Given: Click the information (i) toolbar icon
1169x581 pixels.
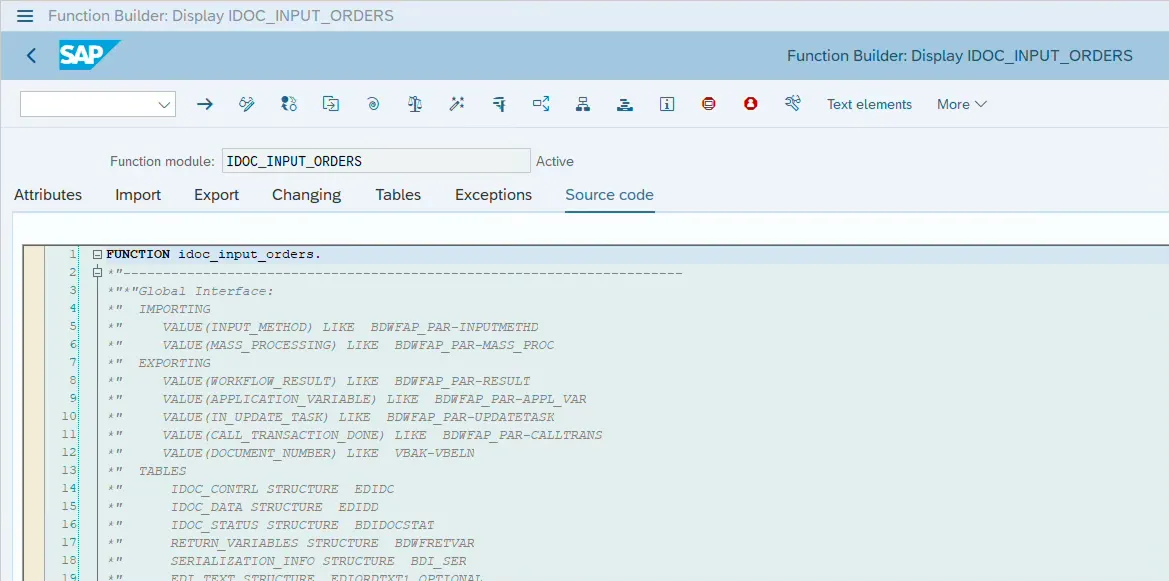Looking at the screenshot, I should coord(667,104).
